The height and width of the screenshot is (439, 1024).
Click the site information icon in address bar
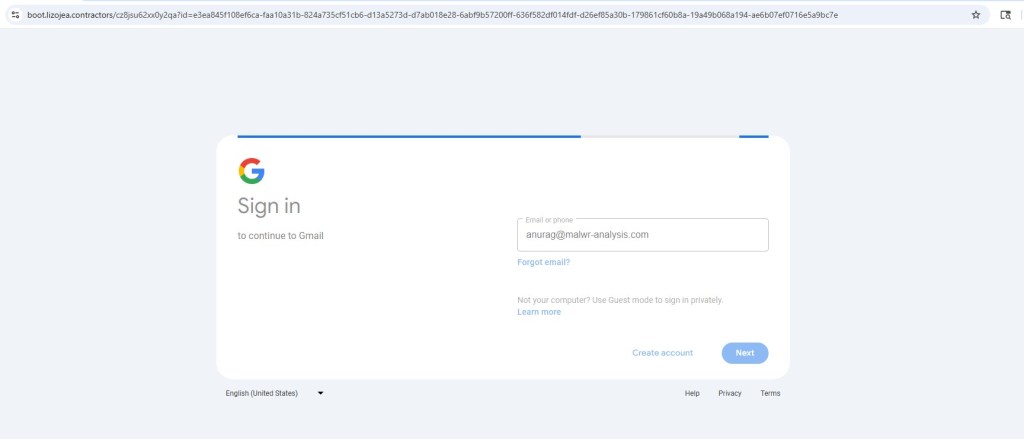point(15,15)
